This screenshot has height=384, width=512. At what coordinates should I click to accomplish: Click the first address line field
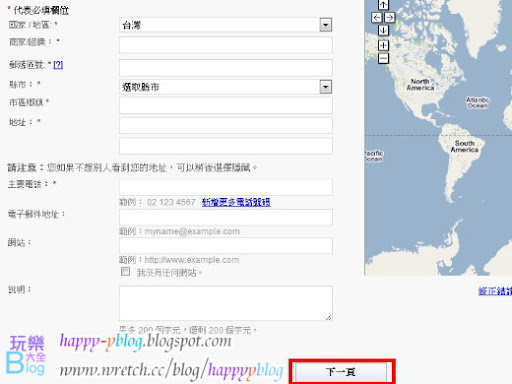point(226,125)
